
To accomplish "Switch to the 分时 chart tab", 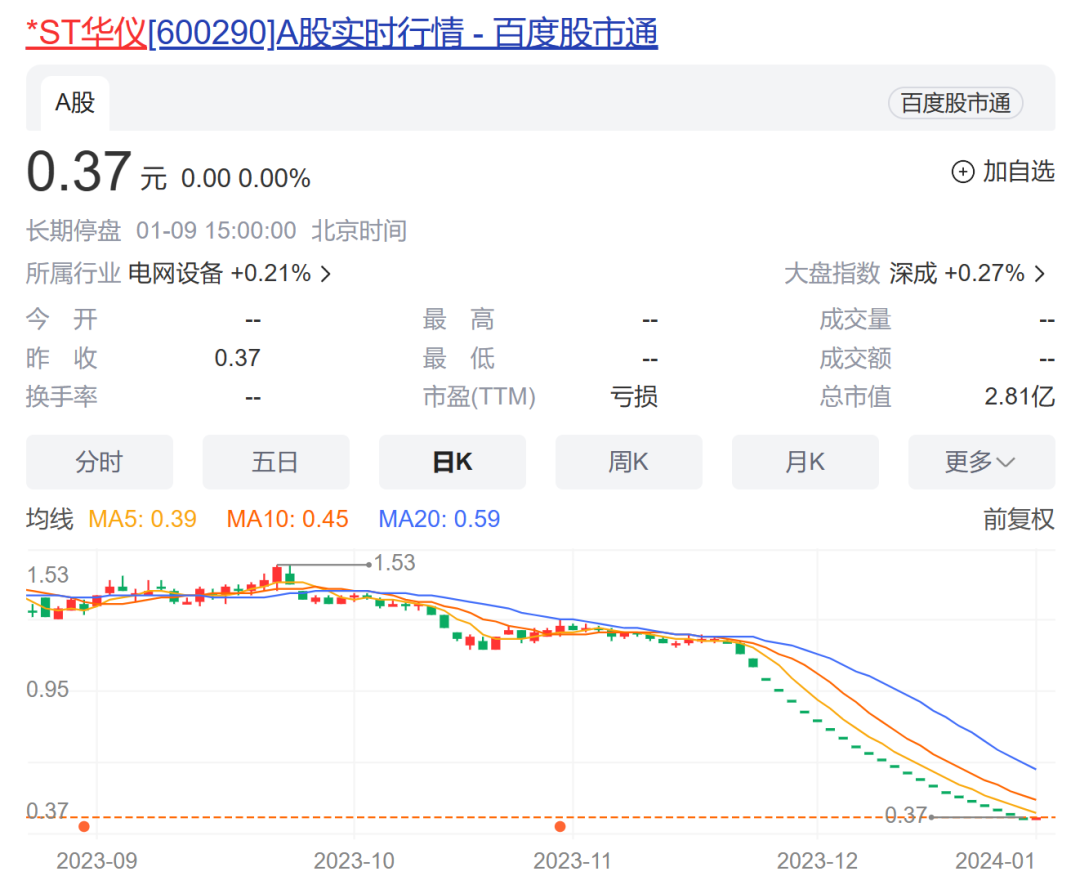I will (99, 461).
